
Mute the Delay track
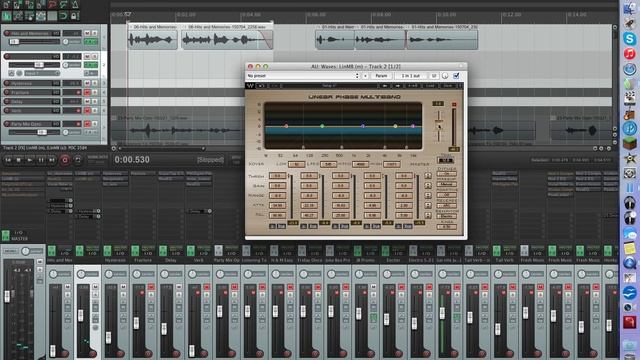pyautogui.click(x=87, y=101)
